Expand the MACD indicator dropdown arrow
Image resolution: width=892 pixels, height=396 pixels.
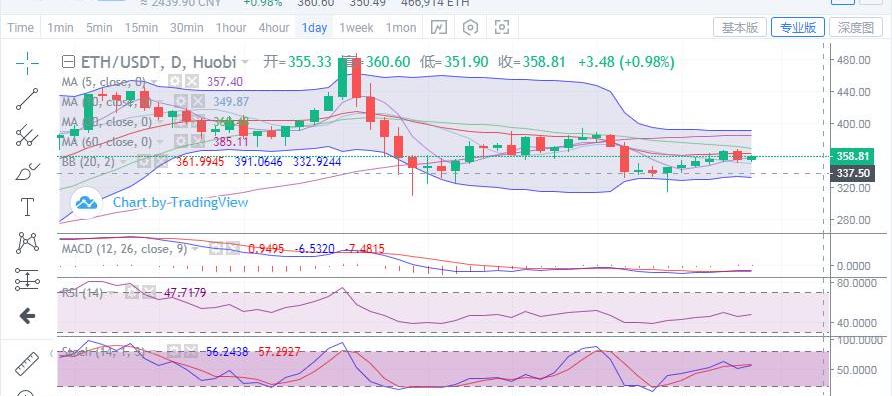click(x=195, y=249)
